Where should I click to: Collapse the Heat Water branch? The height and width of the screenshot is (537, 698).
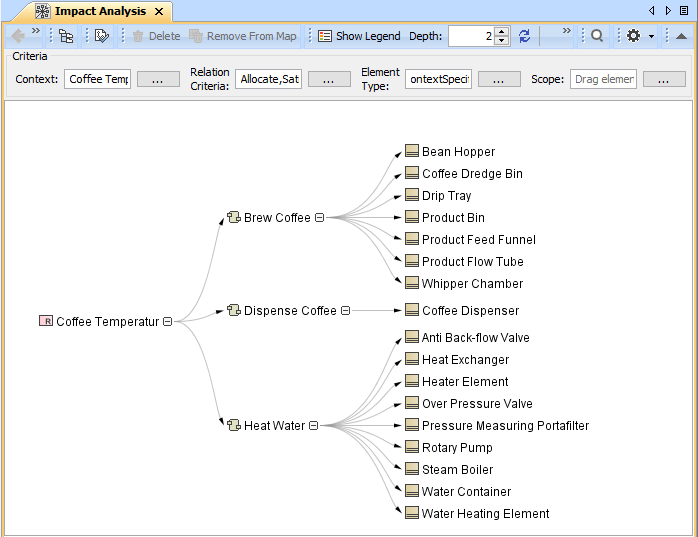pos(313,426)
